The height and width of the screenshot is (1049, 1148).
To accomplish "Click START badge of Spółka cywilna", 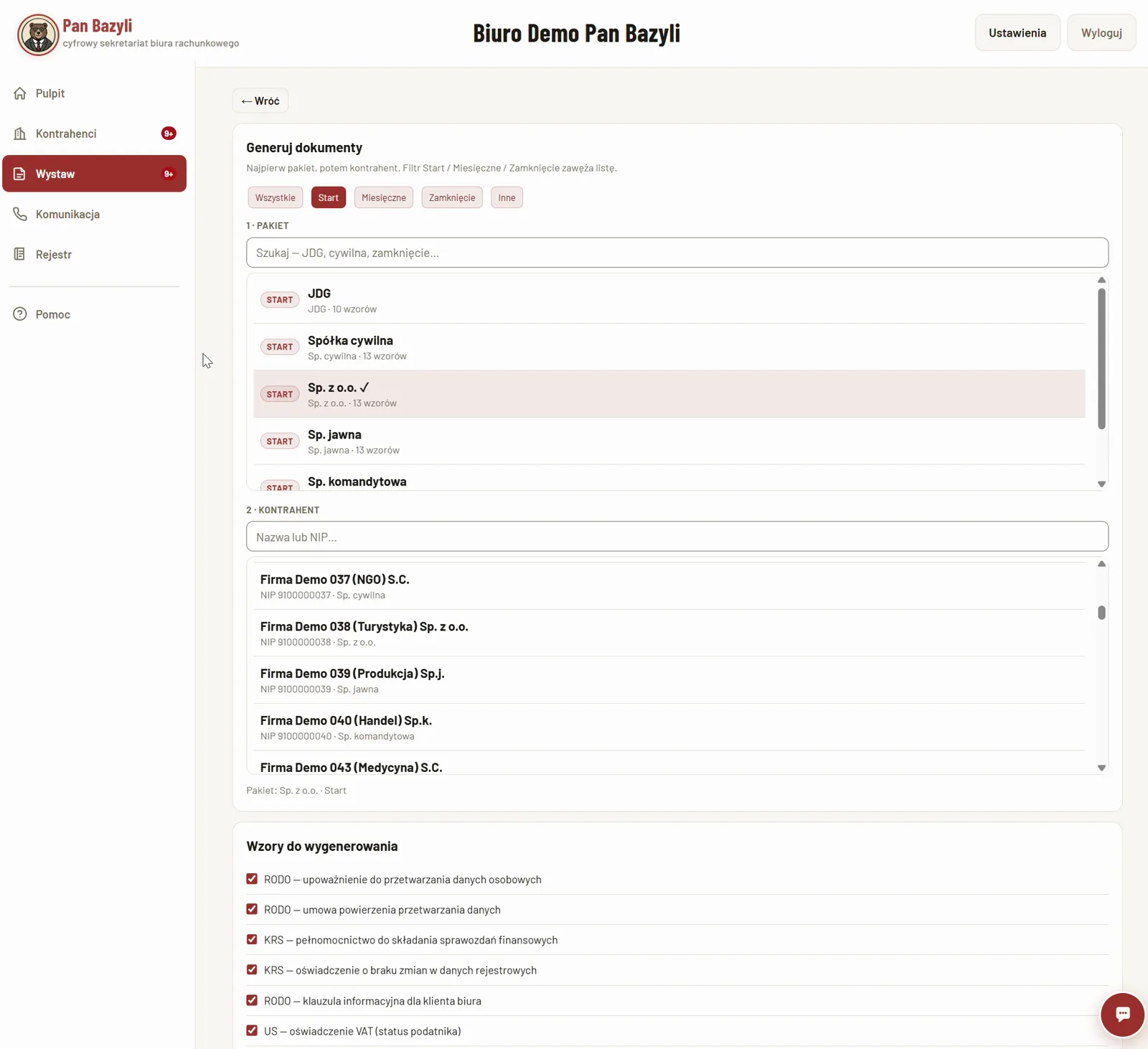I will (280, 347).
